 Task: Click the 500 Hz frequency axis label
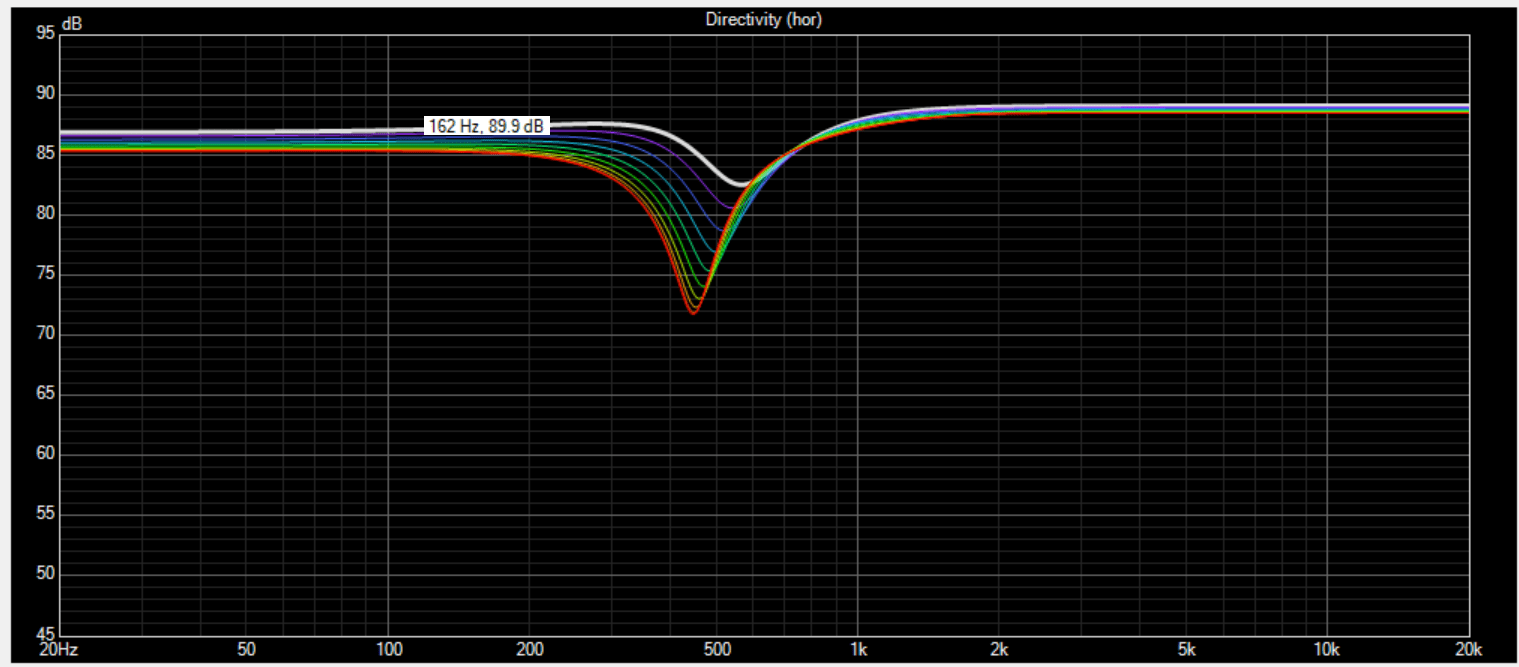[716, 648]
